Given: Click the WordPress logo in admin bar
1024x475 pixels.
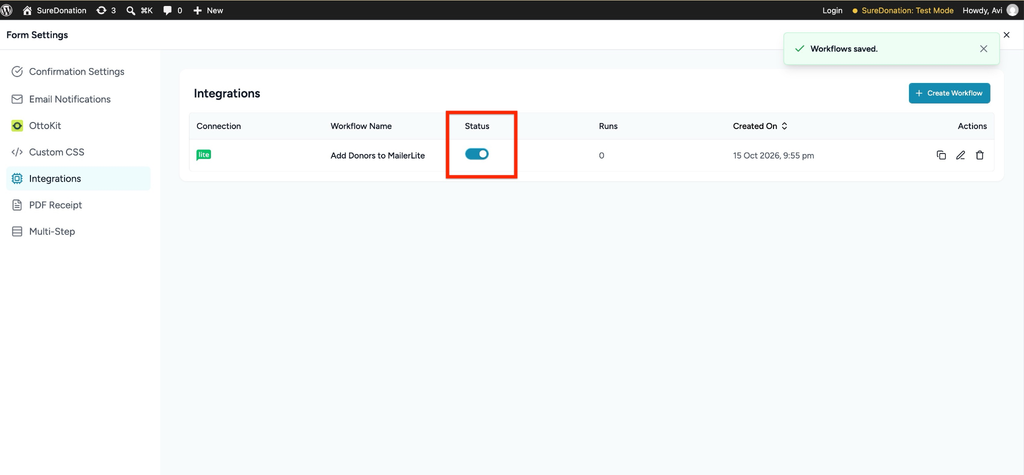Looking at the screenshot, I should pyautogui.click(x=7, y=10).
